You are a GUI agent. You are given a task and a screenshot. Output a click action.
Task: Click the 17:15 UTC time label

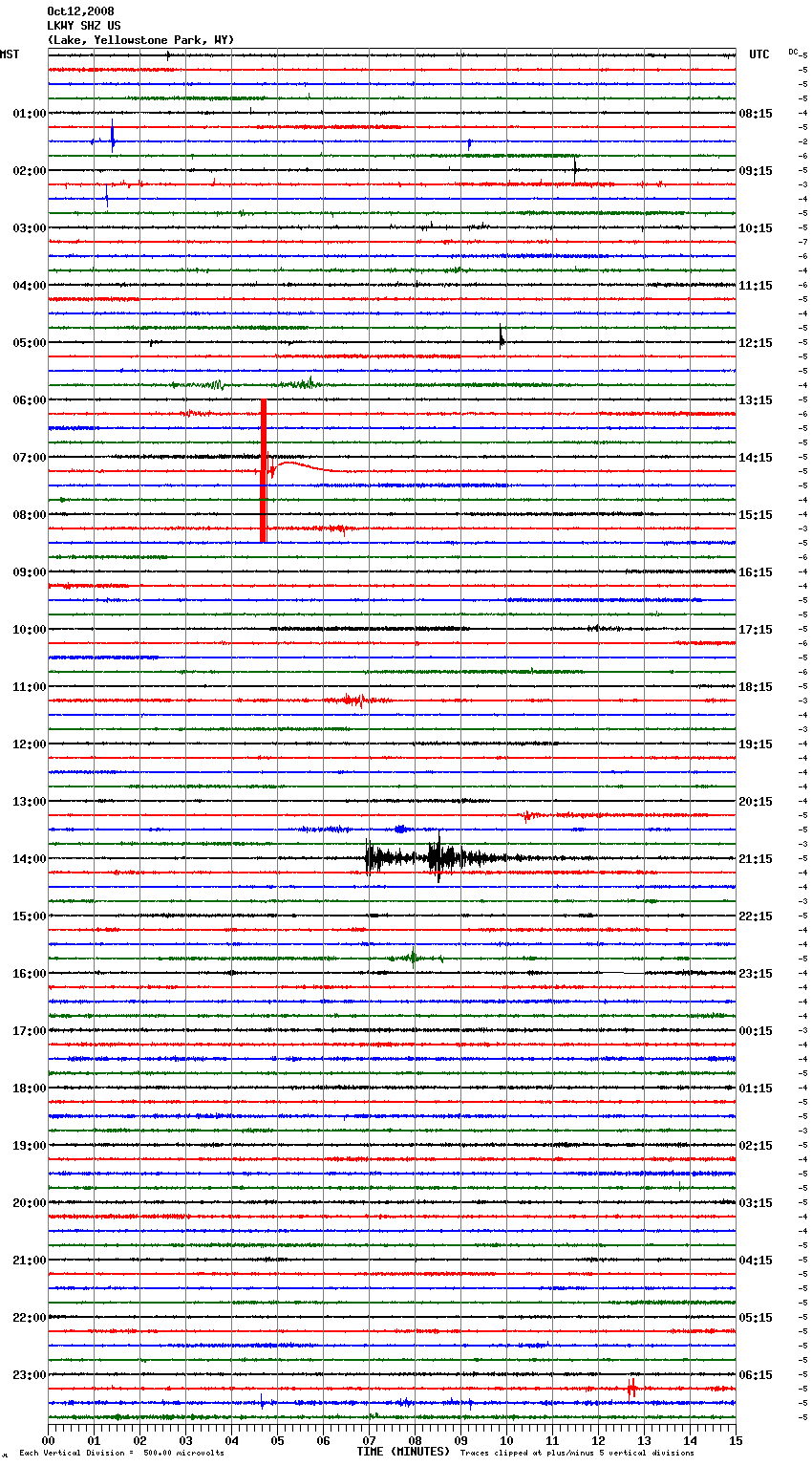[756, 630]
